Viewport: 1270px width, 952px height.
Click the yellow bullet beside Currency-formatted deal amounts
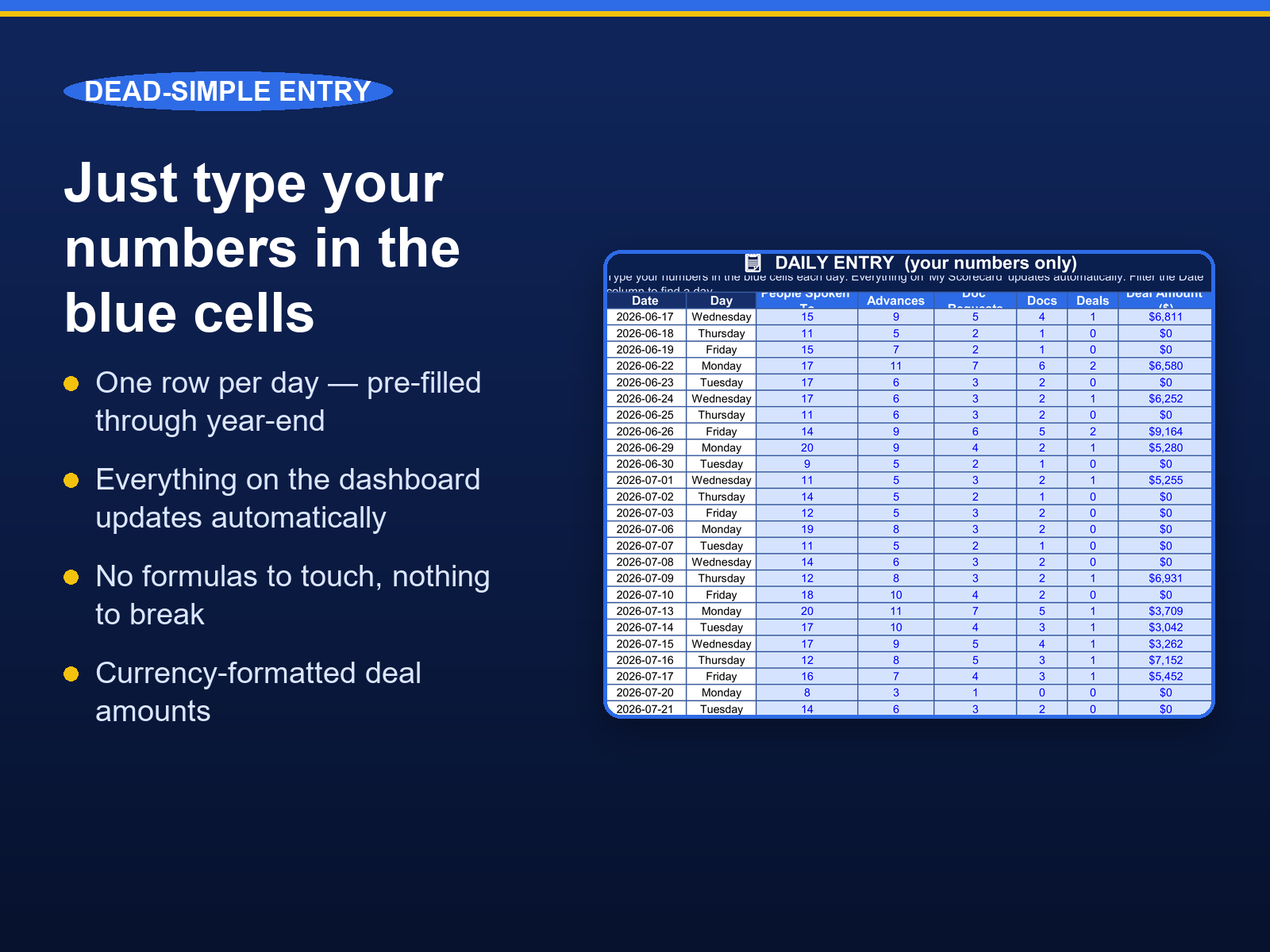click(x=71, y=674)
